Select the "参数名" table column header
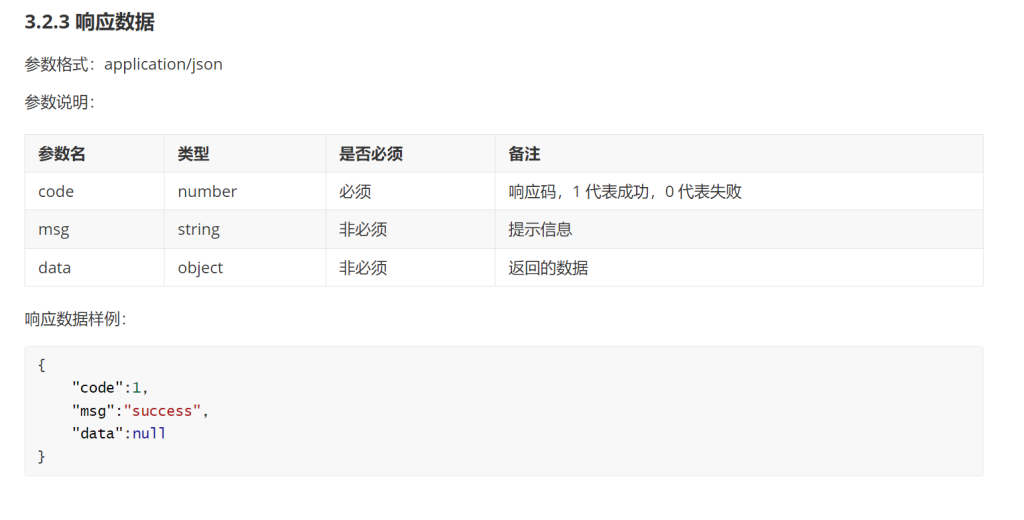 click(62, 154)
